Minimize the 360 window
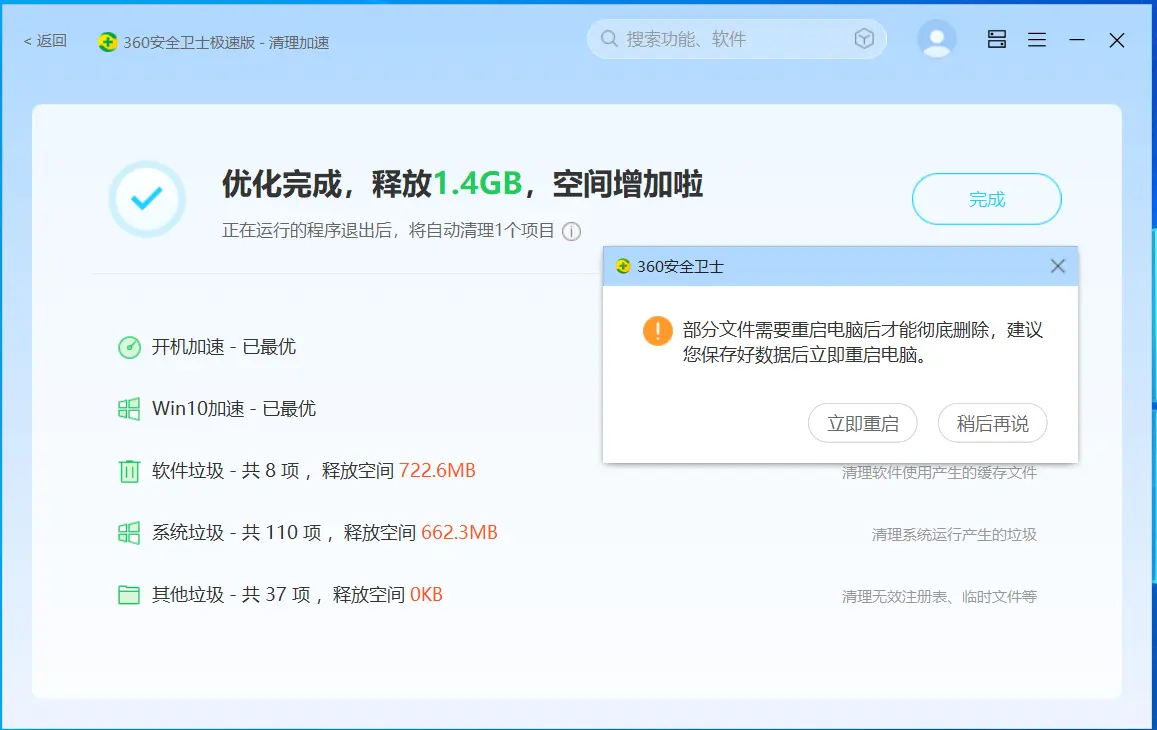This screenshot has width=1157, height=730. [1077, 40]
